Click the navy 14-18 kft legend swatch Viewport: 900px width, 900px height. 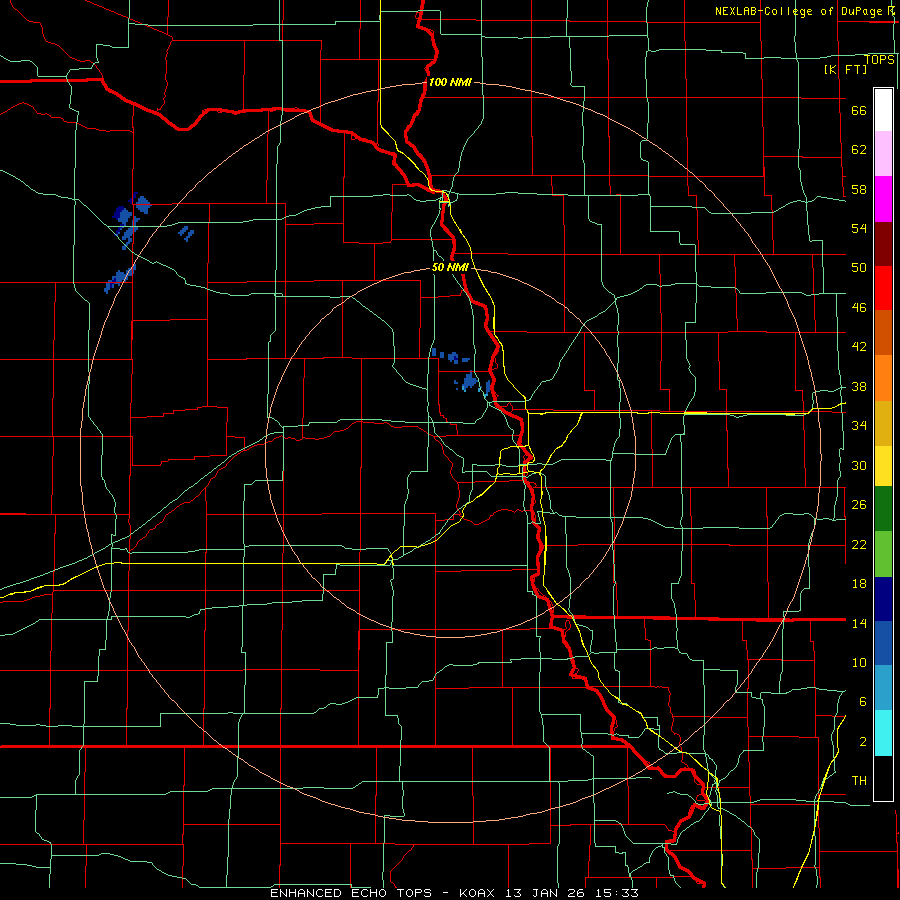883,599
